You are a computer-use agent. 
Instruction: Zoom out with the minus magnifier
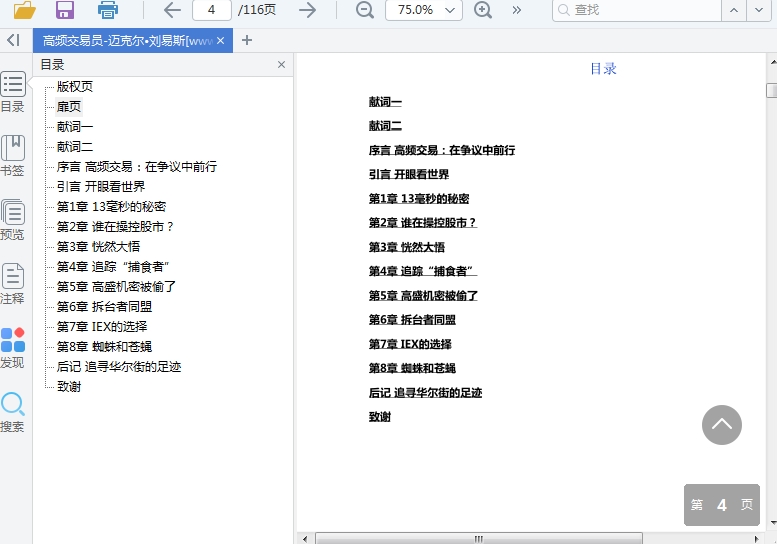(x=365, y=10)
